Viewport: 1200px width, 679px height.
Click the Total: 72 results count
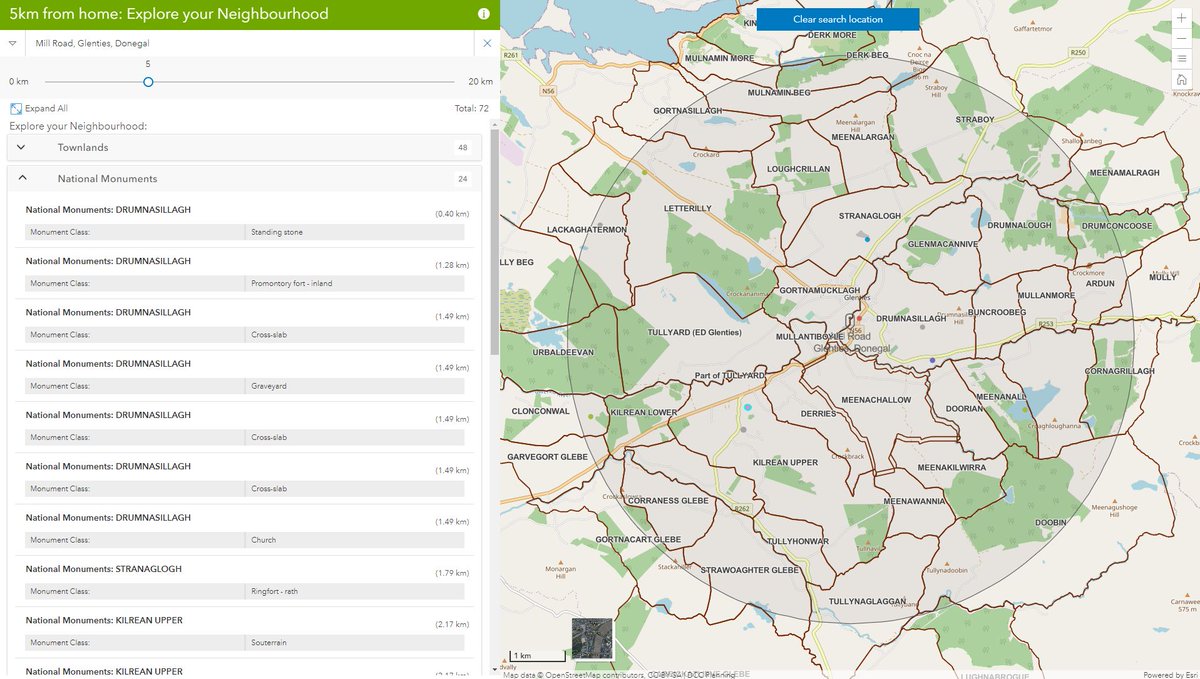pos(472,108)
